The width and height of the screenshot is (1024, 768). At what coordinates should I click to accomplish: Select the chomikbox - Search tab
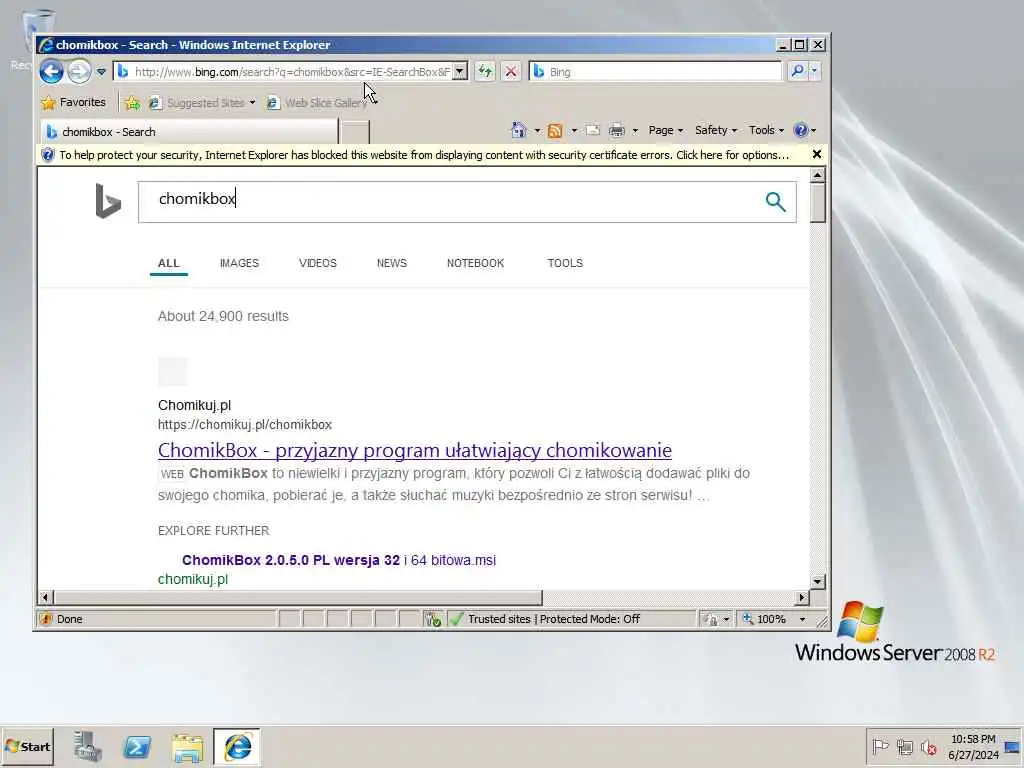tap(189, 131)
